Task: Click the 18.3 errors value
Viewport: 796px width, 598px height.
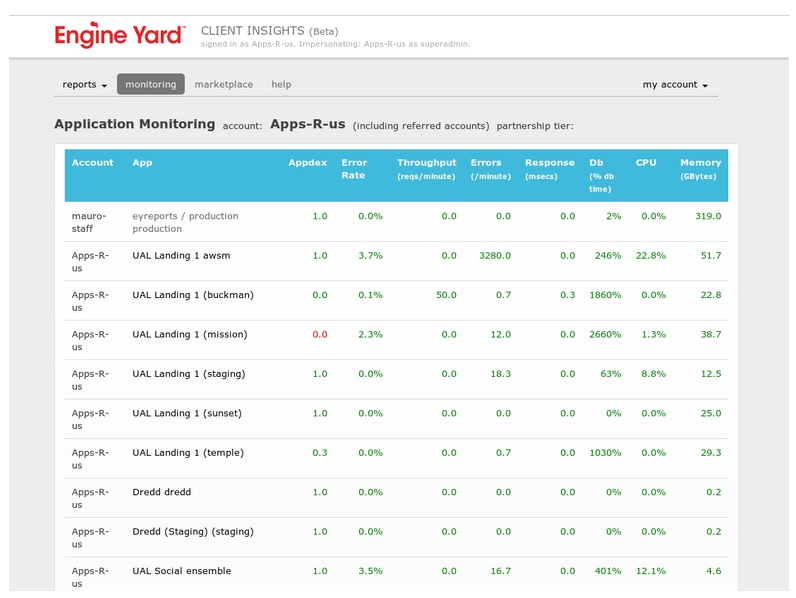Action: click(501, 374)
